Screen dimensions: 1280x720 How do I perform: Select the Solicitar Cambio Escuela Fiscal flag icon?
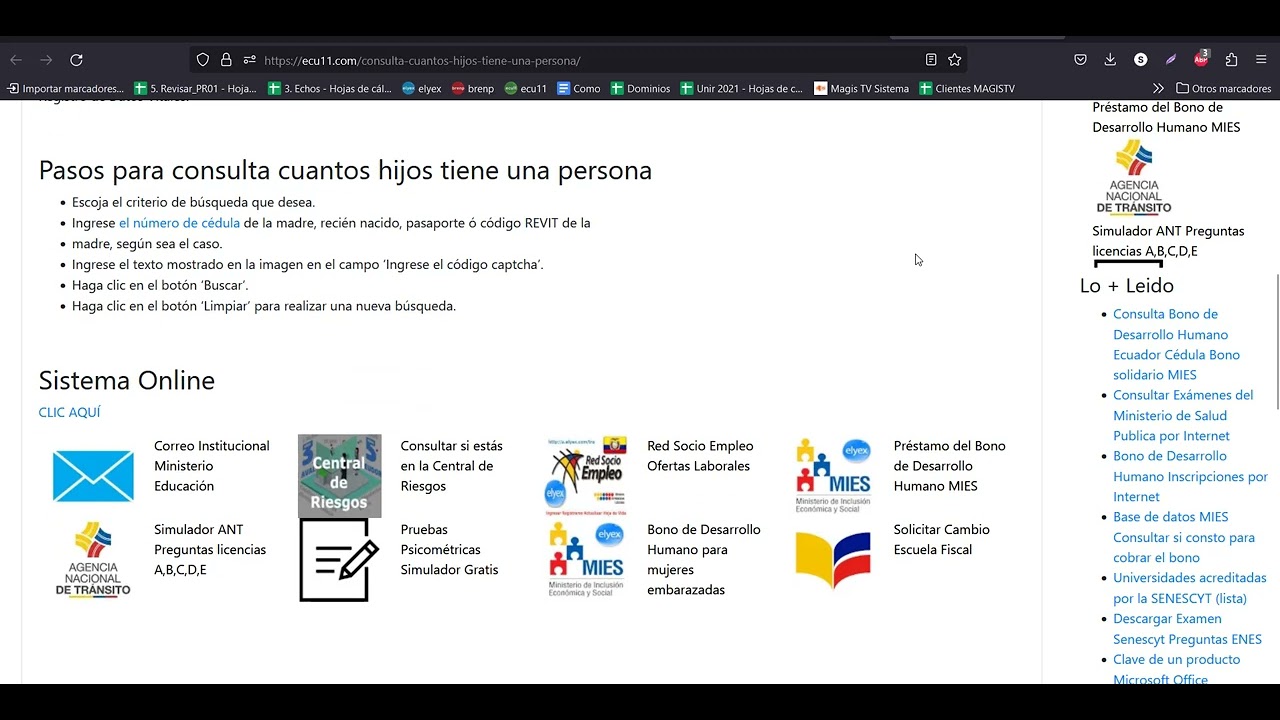point(833,560)
